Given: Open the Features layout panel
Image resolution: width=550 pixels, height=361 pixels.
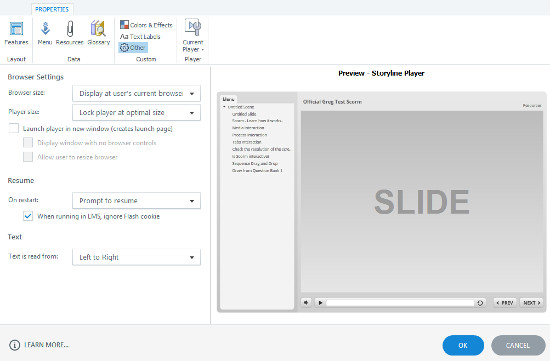Looking at the screenshot, I should (x=16, y=33).
